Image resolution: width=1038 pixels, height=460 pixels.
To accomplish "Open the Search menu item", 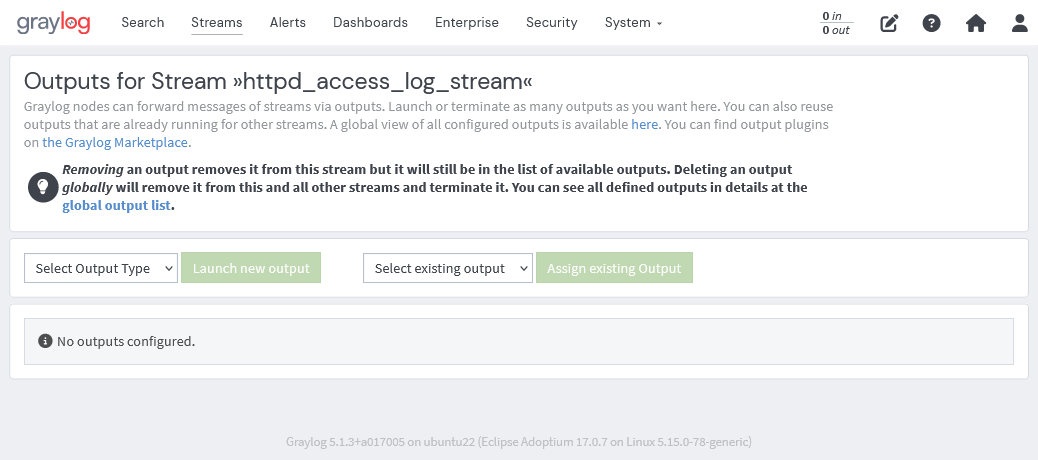I will 143,22.
